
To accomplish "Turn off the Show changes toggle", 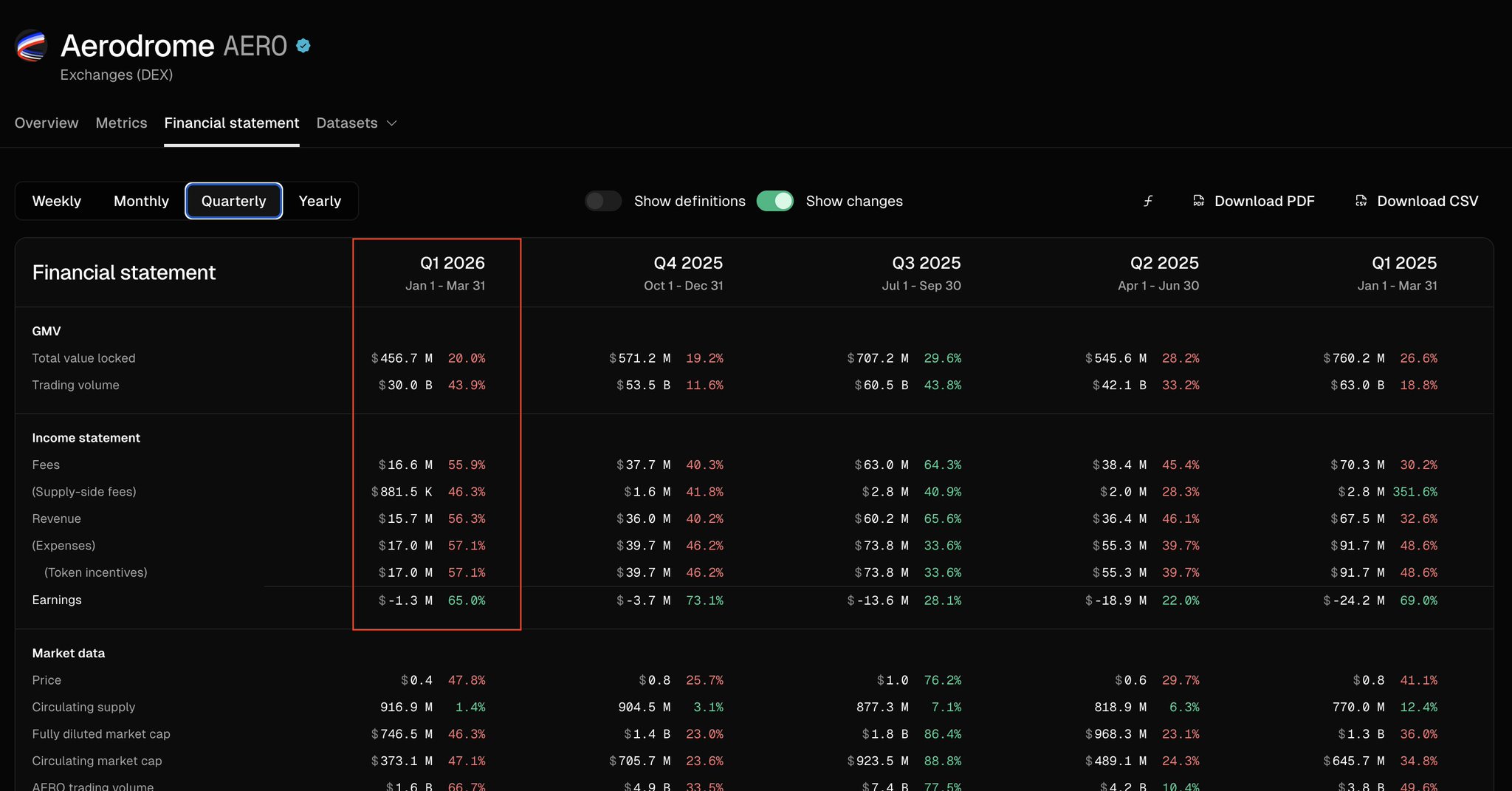I will click(x=774, y=201).
